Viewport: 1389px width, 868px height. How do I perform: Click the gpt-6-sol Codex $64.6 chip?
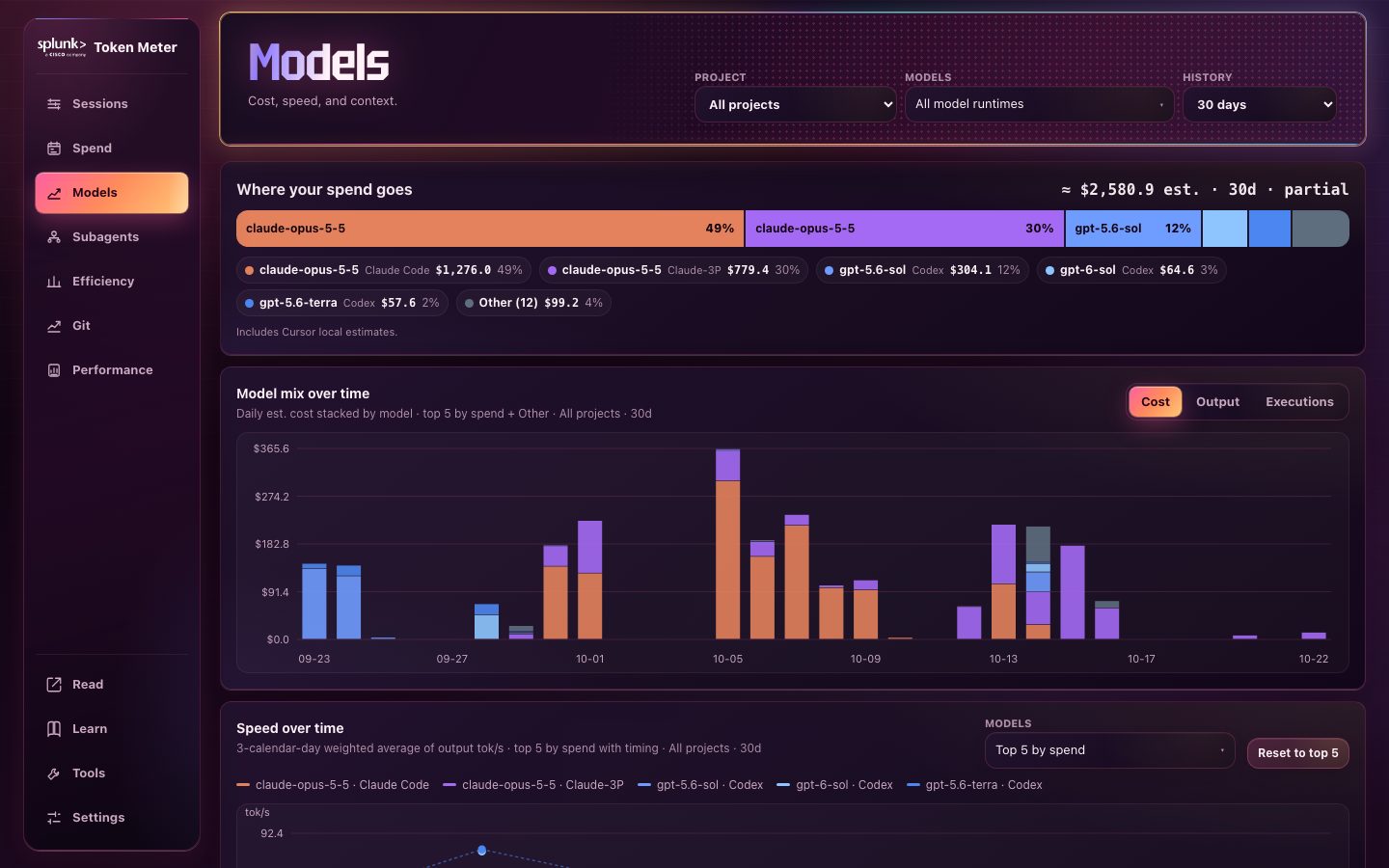click(x=1131, y=270)
